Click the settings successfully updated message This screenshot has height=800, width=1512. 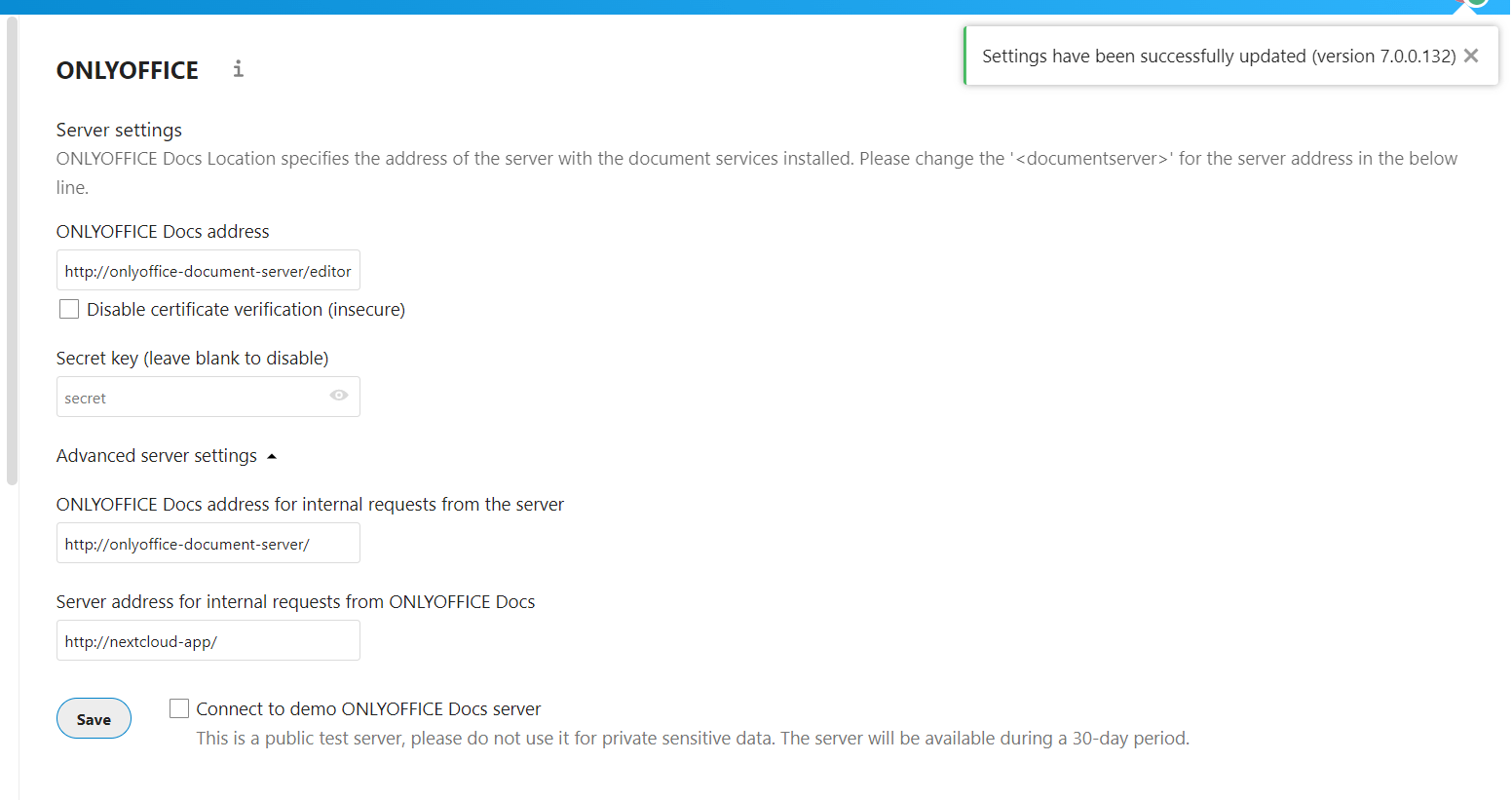coord(1219,56)
